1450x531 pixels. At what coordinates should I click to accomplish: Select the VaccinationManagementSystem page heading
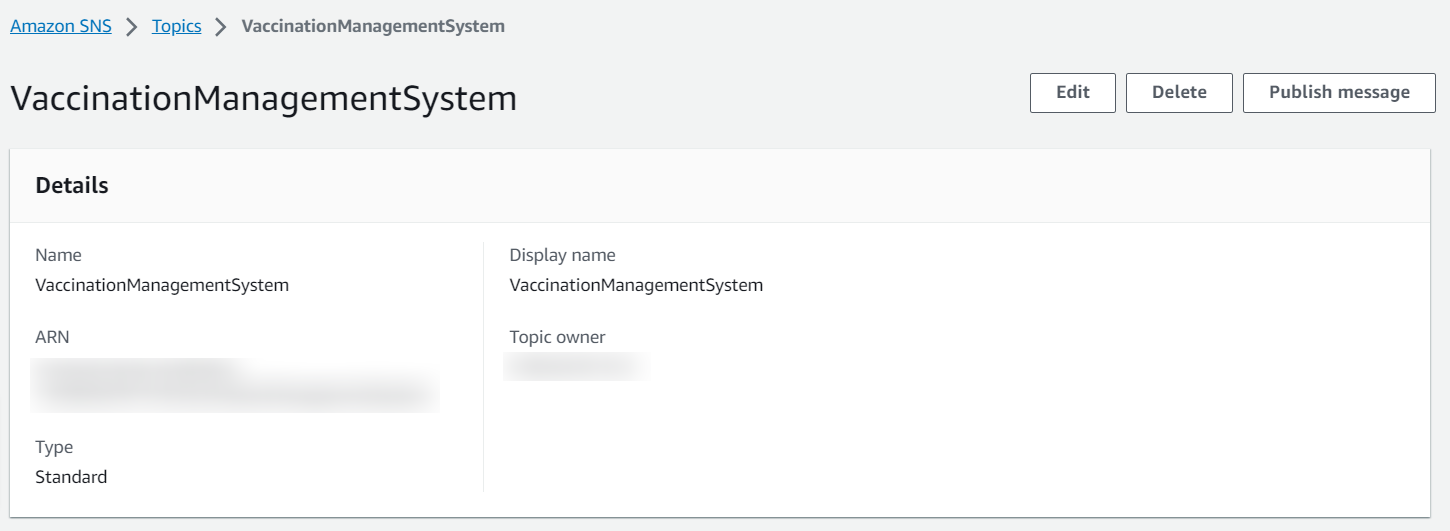[264, 98]
